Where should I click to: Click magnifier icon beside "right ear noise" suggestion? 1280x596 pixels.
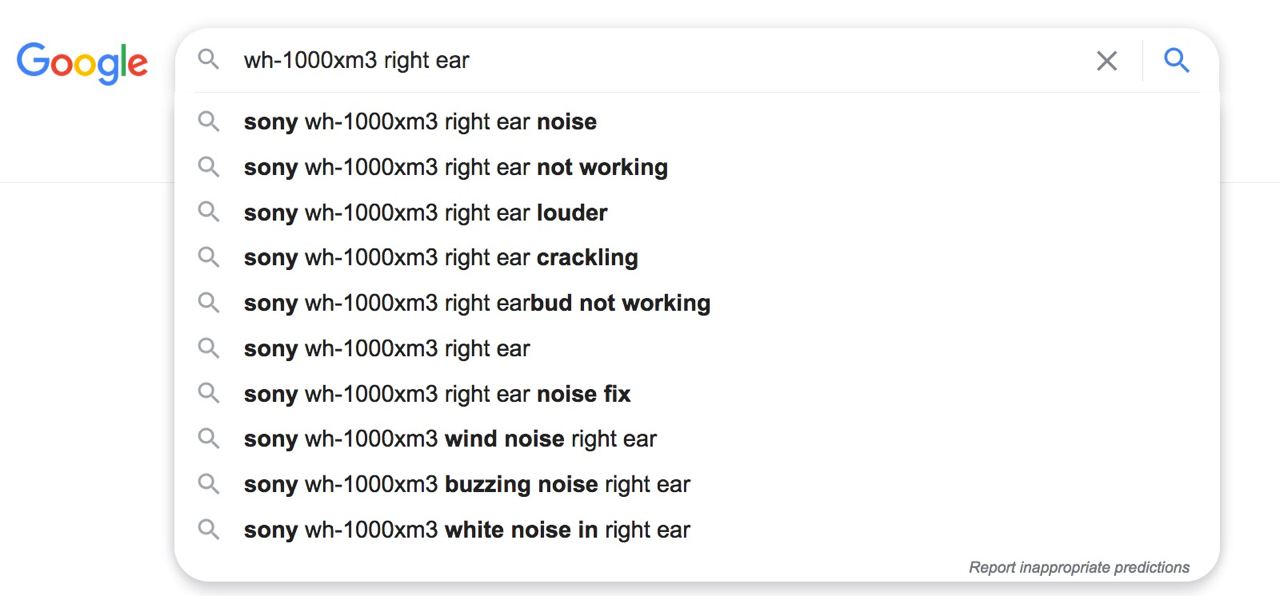pos(208,122)
